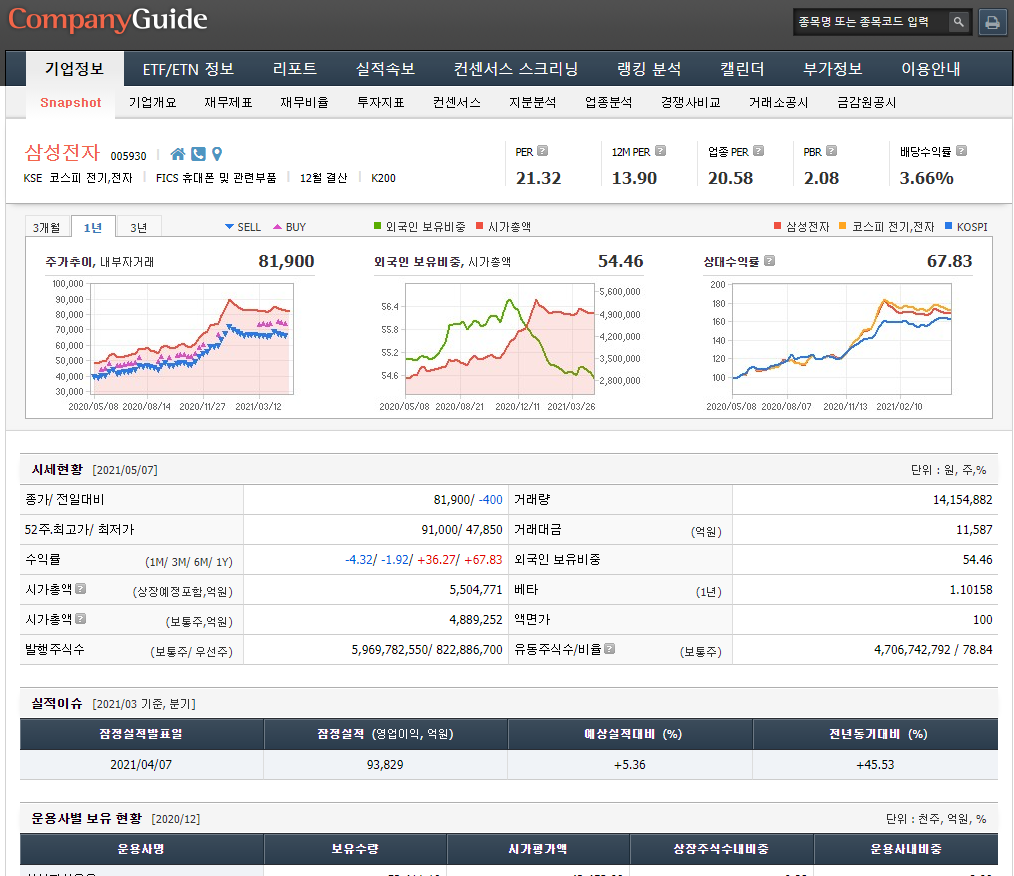Click the FICS 휴대폰 및 관련부품 label
This screenshot has height=876, width=1014.
216,178
